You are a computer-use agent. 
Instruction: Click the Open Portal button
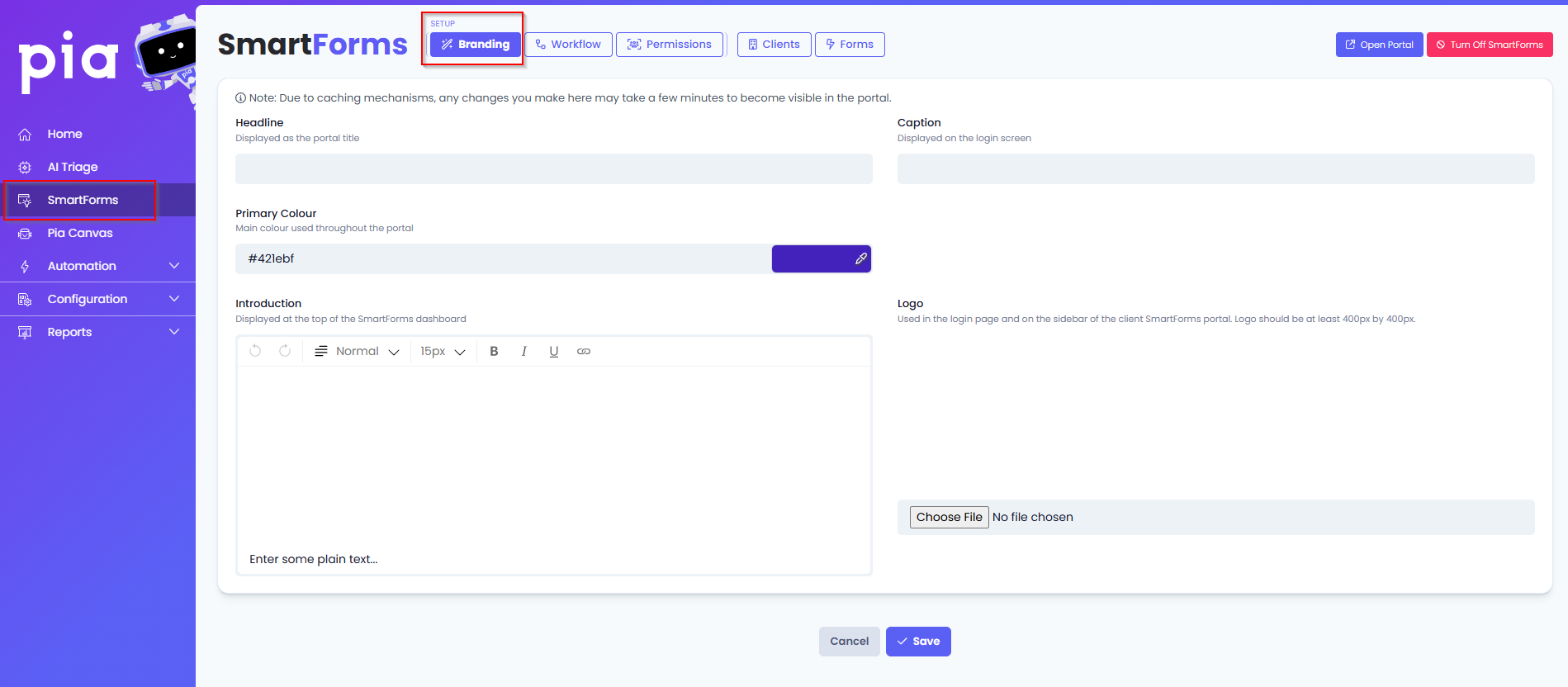point(1380,45)
